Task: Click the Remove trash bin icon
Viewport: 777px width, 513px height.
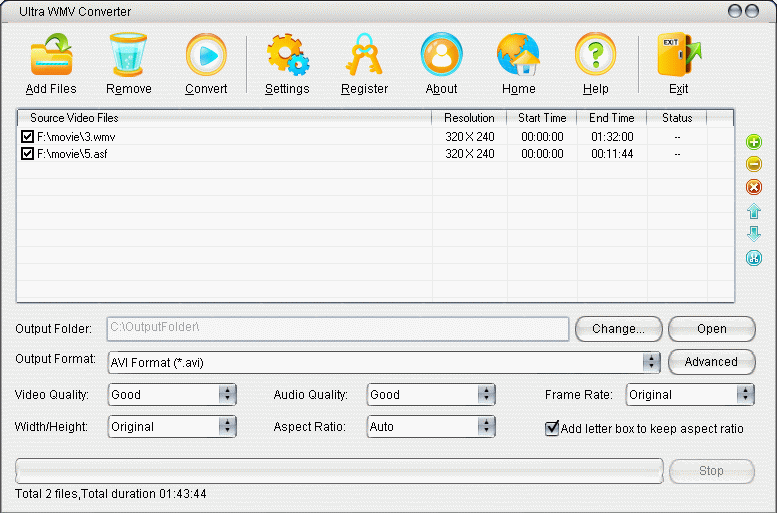Action: click(x=128, y=55)
